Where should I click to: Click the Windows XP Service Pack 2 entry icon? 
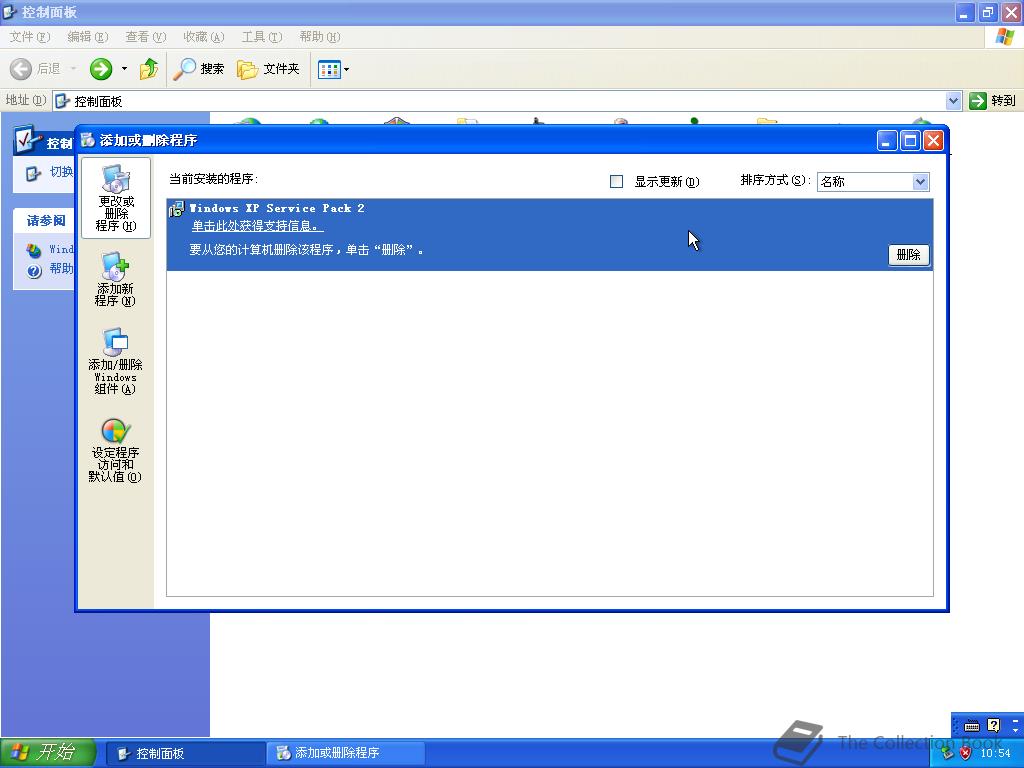[x=176, y=209]
